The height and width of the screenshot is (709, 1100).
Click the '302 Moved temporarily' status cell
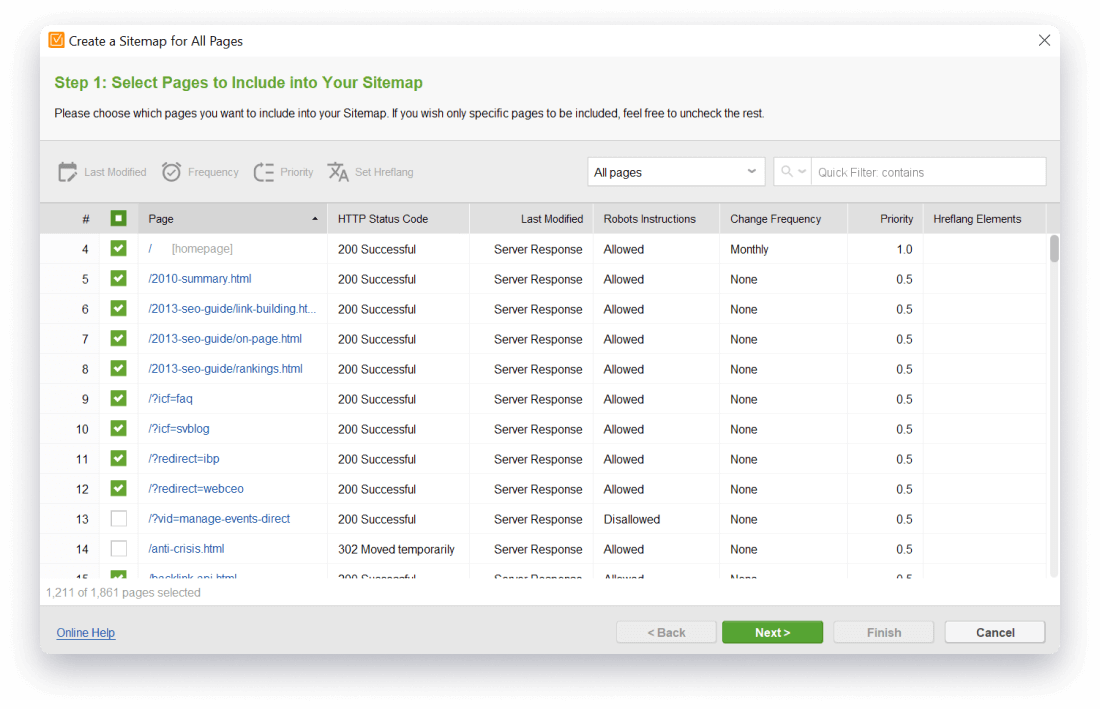point(396,549)
